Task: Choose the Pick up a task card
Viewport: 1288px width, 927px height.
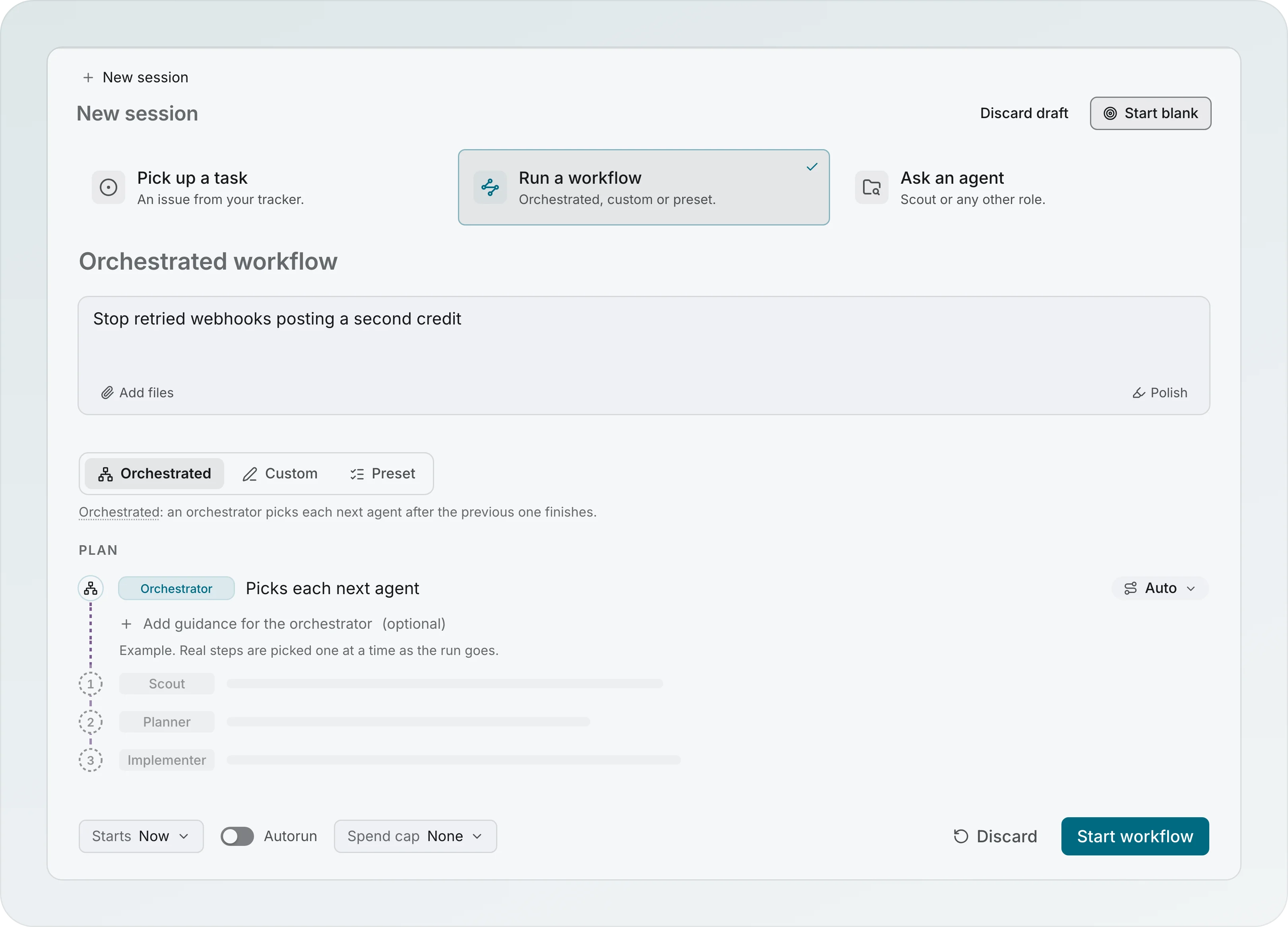Action: (x=263, y=187)
